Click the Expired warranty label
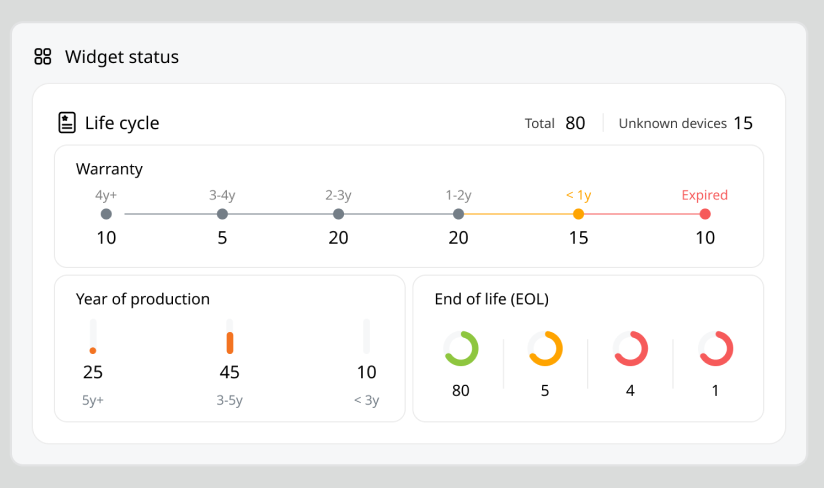 tap(704, 195)
